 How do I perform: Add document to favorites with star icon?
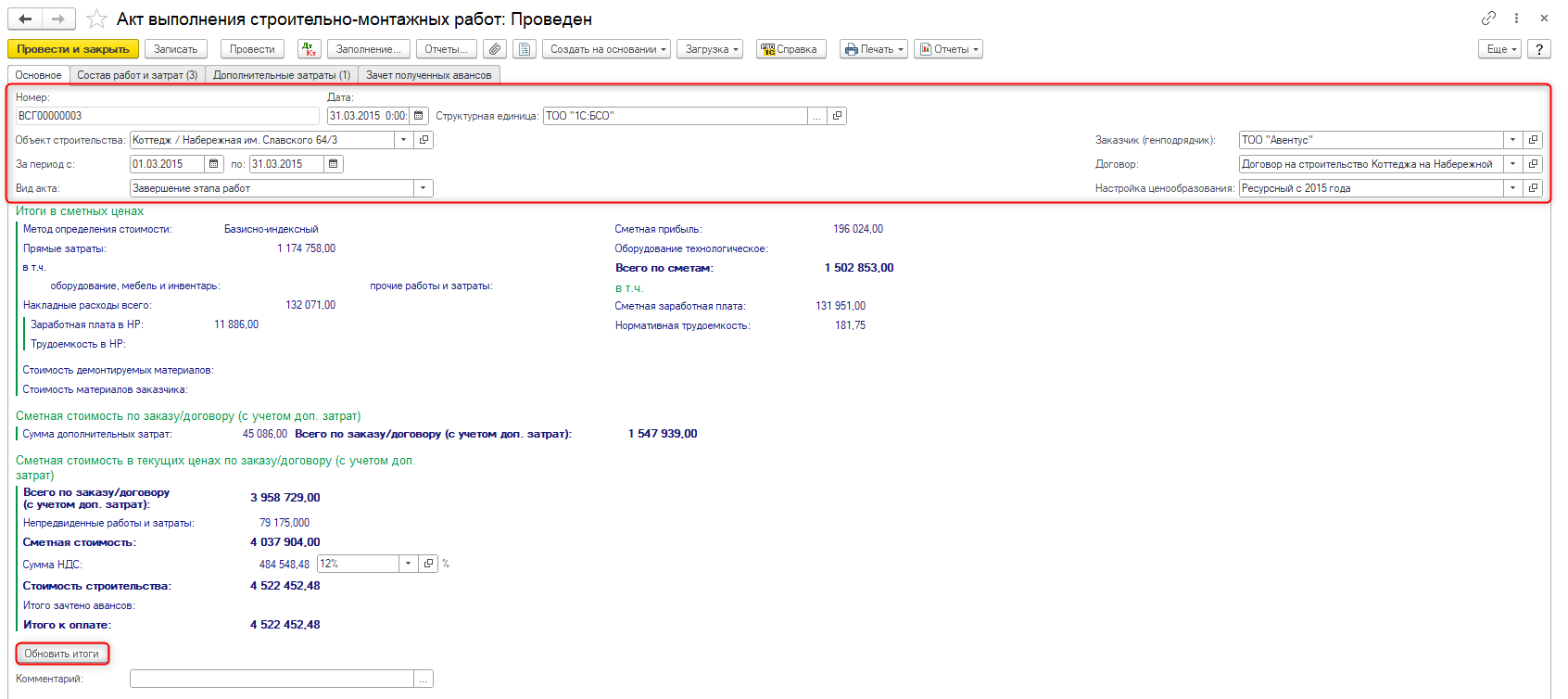pos(96,19)
